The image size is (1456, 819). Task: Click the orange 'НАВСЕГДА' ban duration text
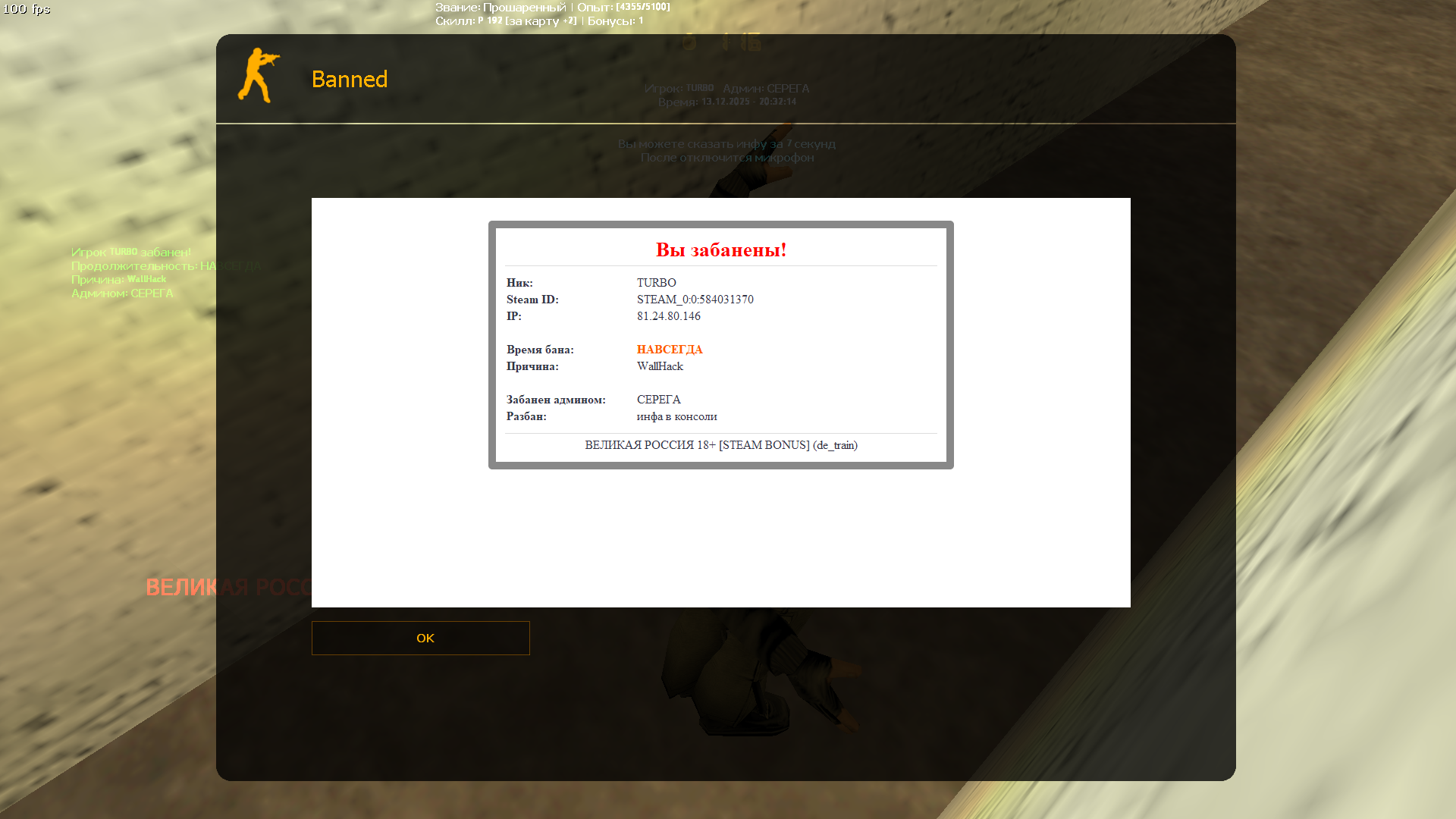[x=669, y=350]
